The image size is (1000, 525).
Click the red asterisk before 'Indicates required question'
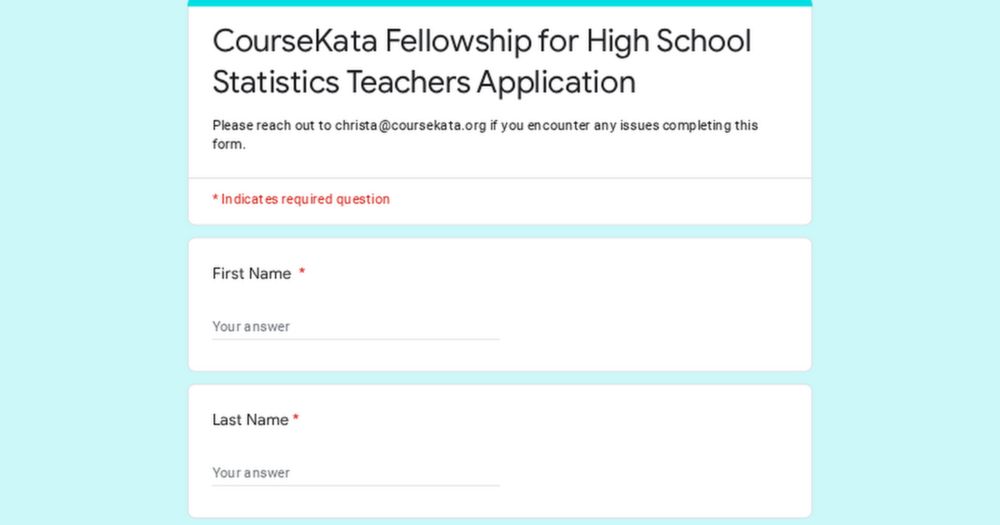pos(216,198)
